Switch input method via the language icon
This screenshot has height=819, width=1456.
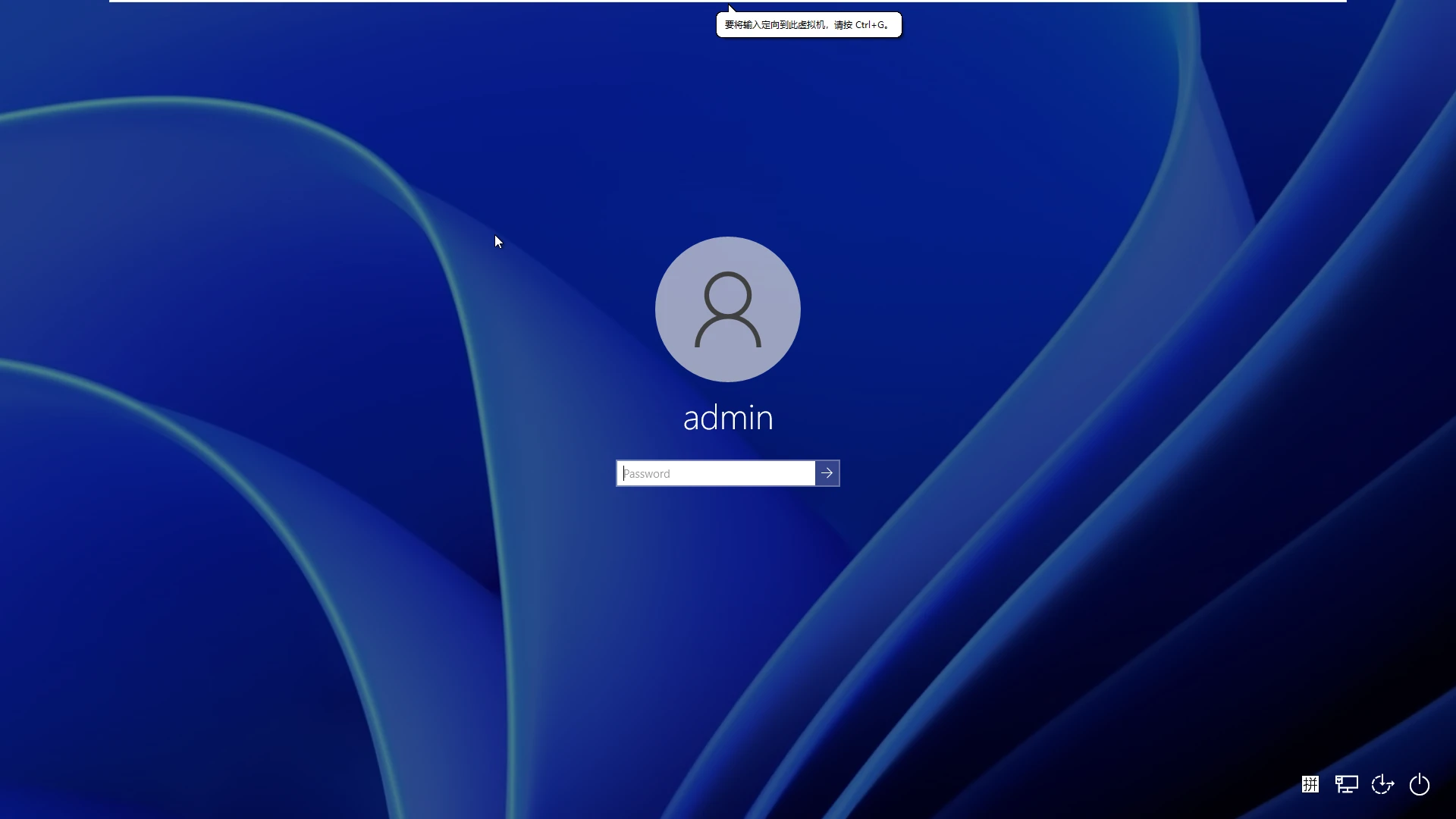click(x=1310, y=784)
